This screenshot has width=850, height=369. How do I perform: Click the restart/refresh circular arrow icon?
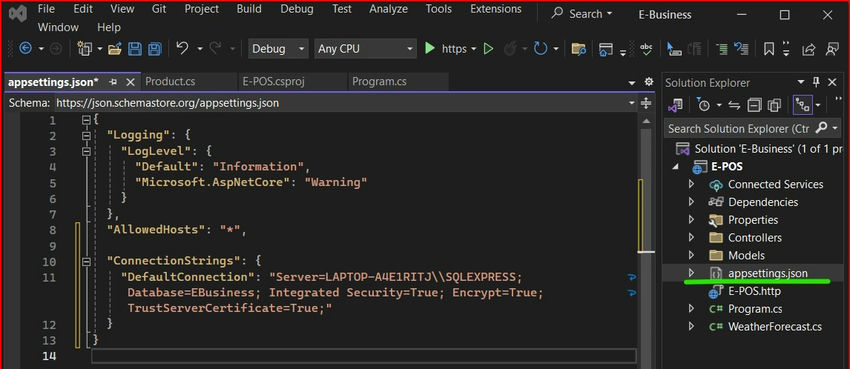click(540, 49)
